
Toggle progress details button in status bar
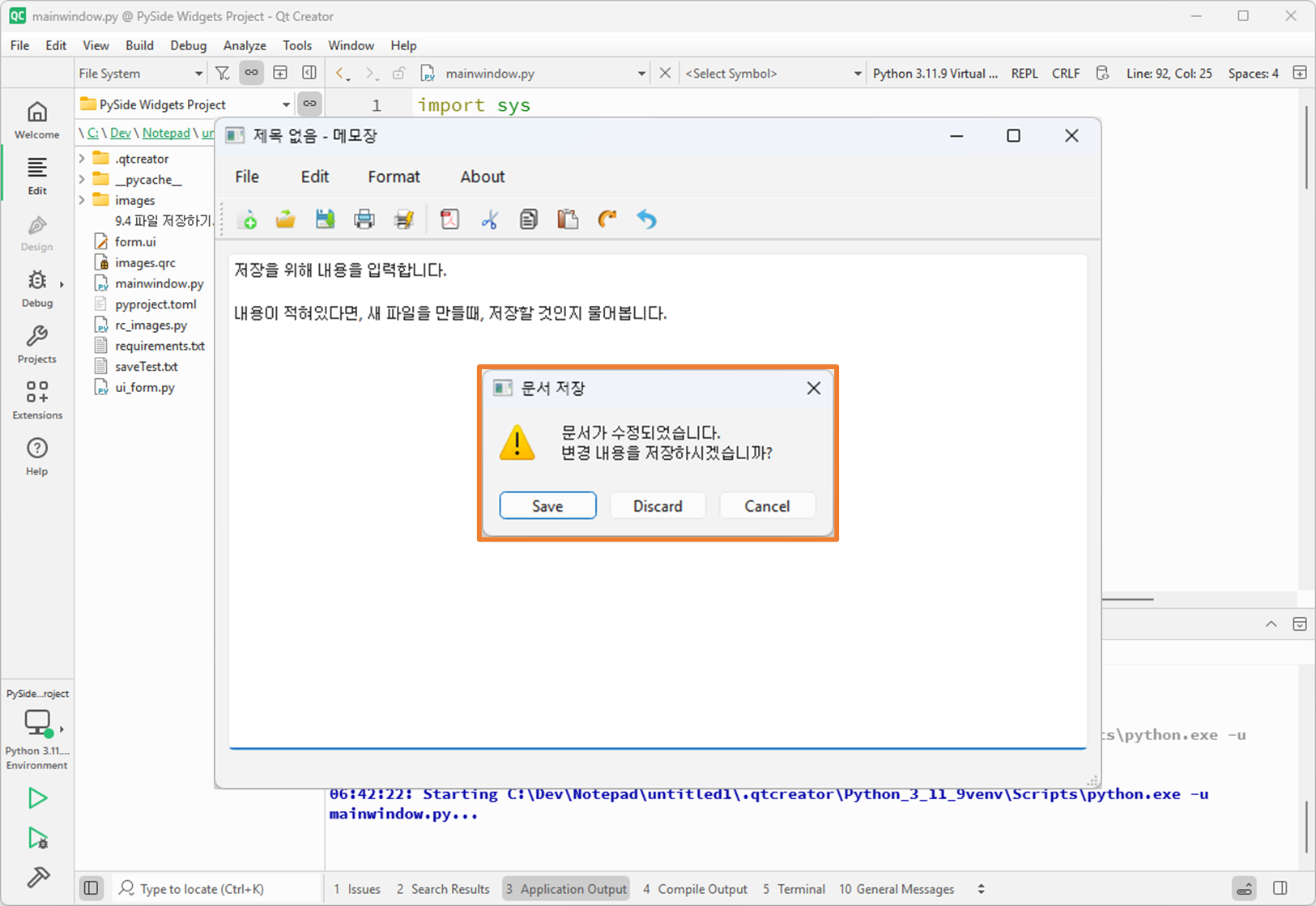1245,889
